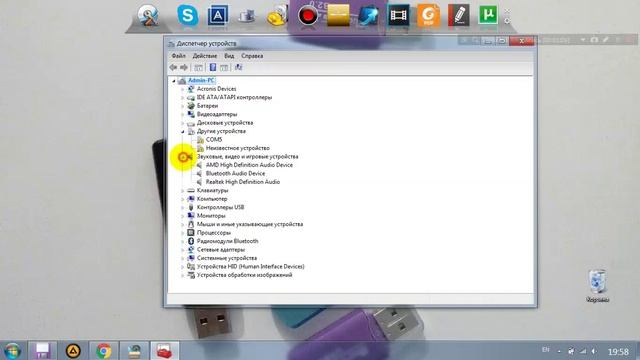Open the gold box dock icon
The image size is (640, 360).
(x=338, y=16)
